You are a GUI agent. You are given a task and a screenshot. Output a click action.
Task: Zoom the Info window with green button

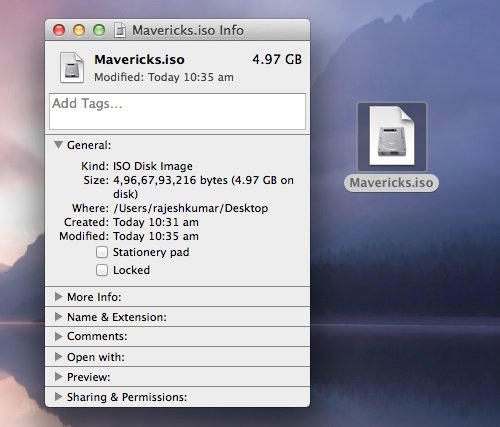tap(99, 30)
